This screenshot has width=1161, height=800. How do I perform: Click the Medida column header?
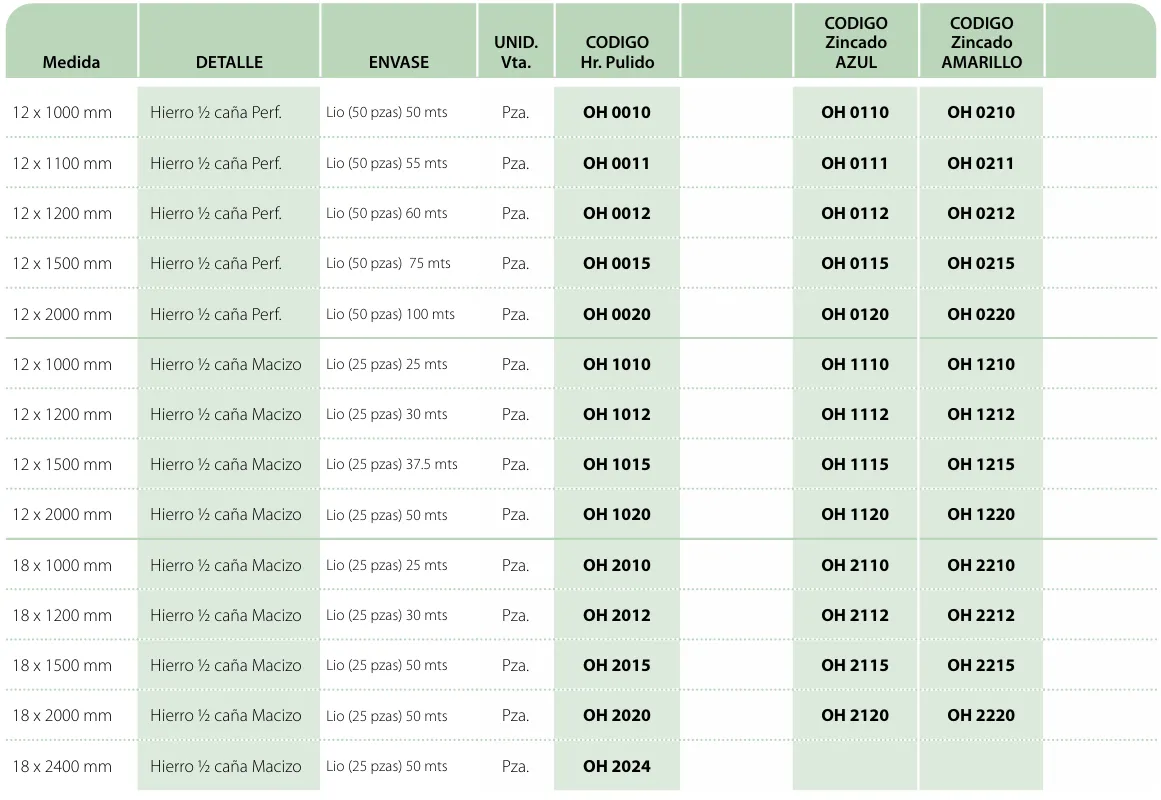tap(71, 62)
